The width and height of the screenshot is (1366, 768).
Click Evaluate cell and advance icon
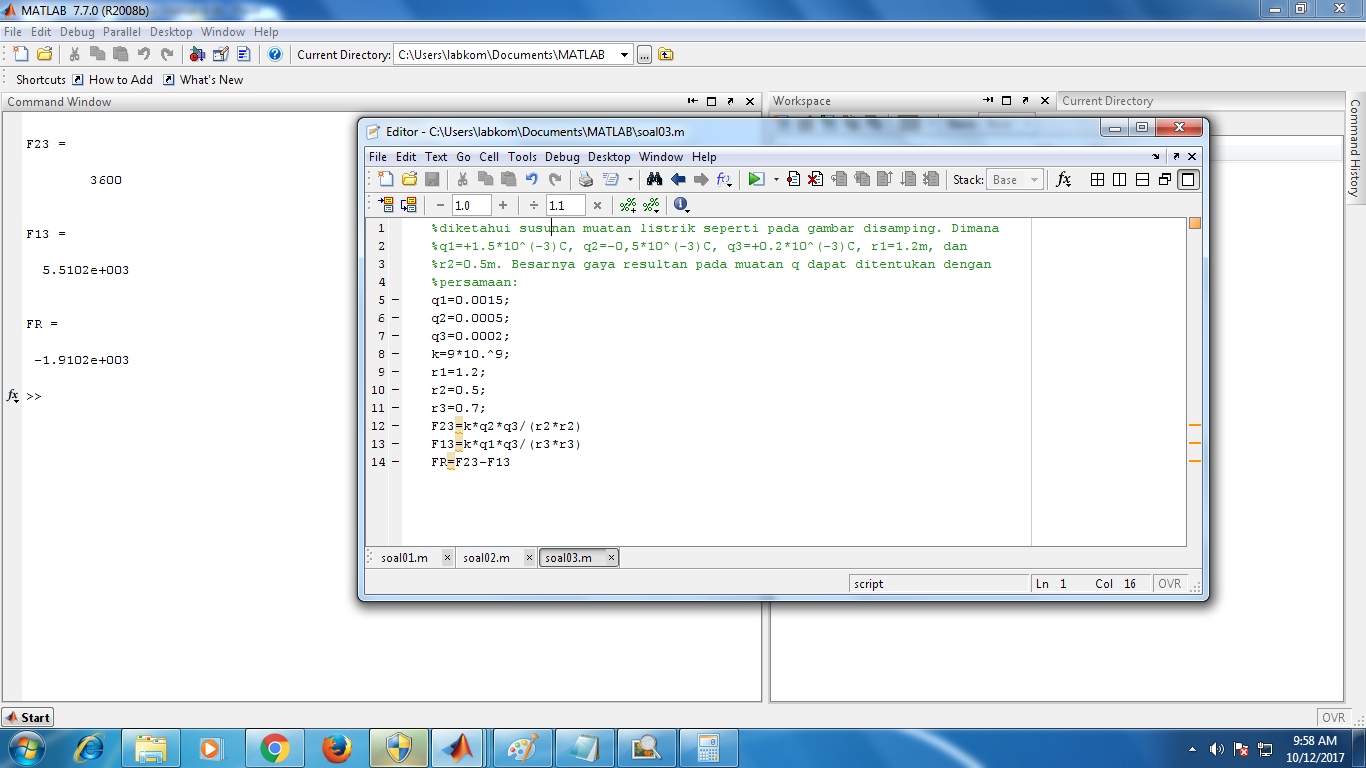click(408, 205)
